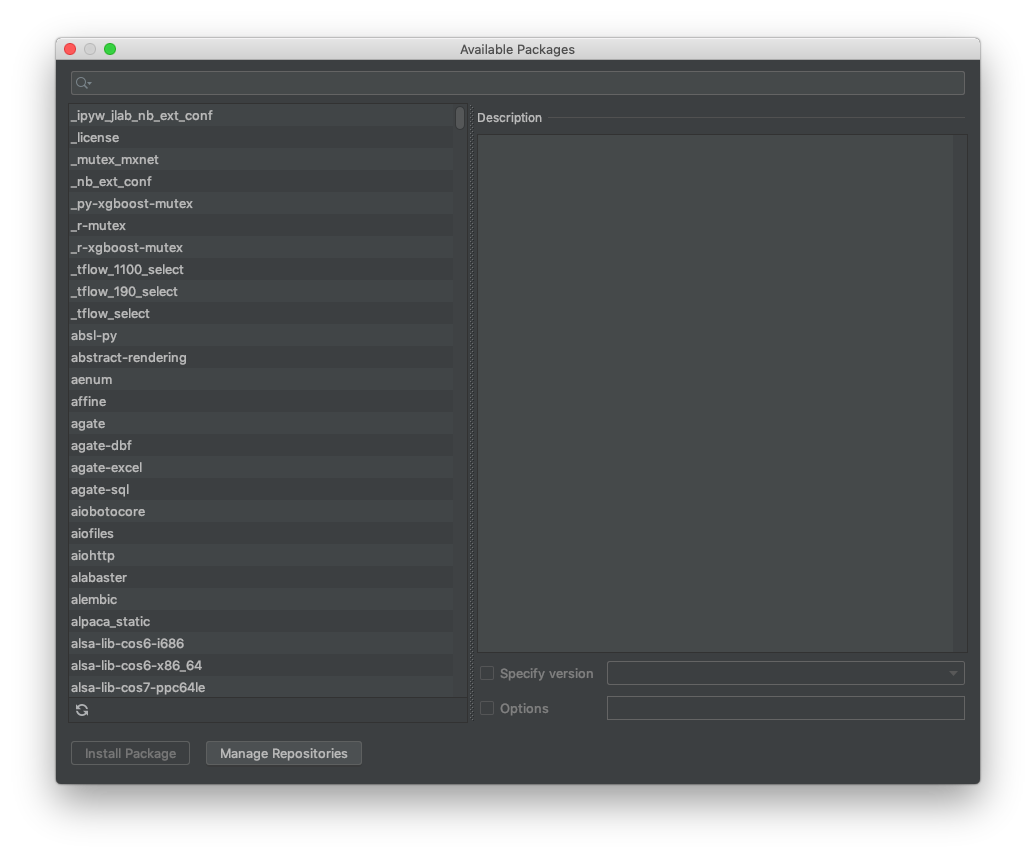Select the agate-sql package
The height and width of the screenshot is (858, 1036).
click(262, 489)
